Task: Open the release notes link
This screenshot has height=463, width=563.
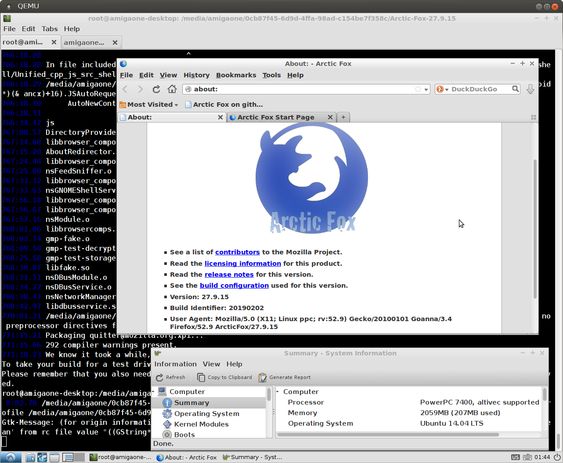Action: click(x=229, y=274)
